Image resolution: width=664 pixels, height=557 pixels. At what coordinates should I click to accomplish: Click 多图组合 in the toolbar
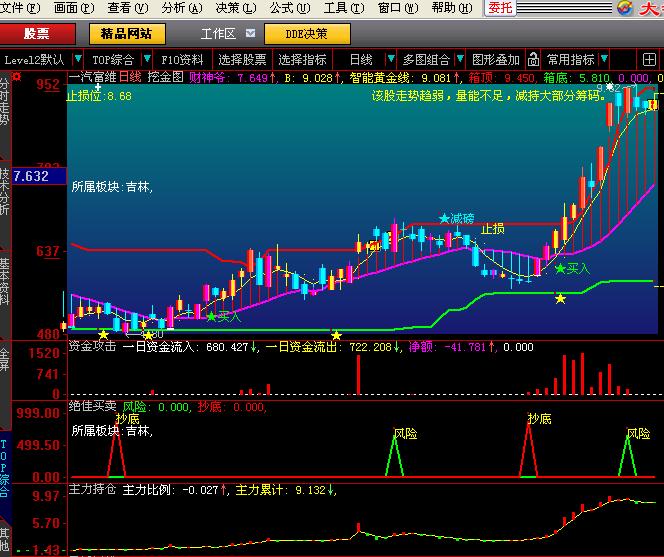[426, 60]
